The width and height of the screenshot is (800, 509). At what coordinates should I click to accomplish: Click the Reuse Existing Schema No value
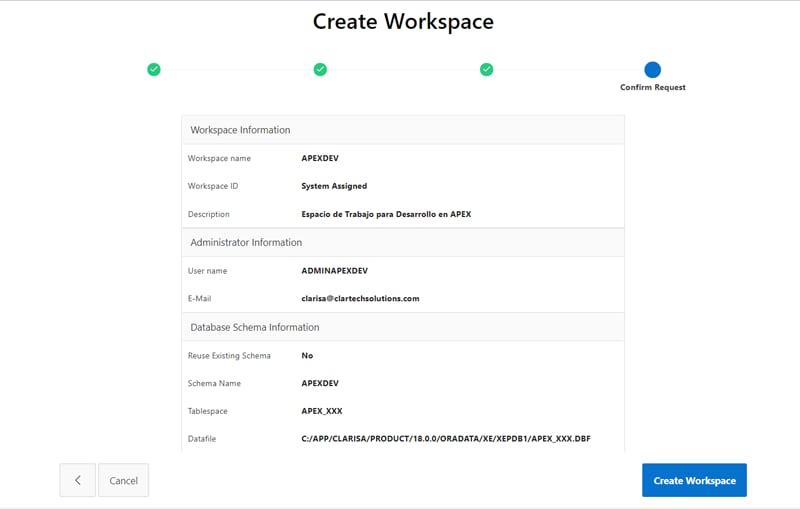pyautogui.click(x=308, y=355)
